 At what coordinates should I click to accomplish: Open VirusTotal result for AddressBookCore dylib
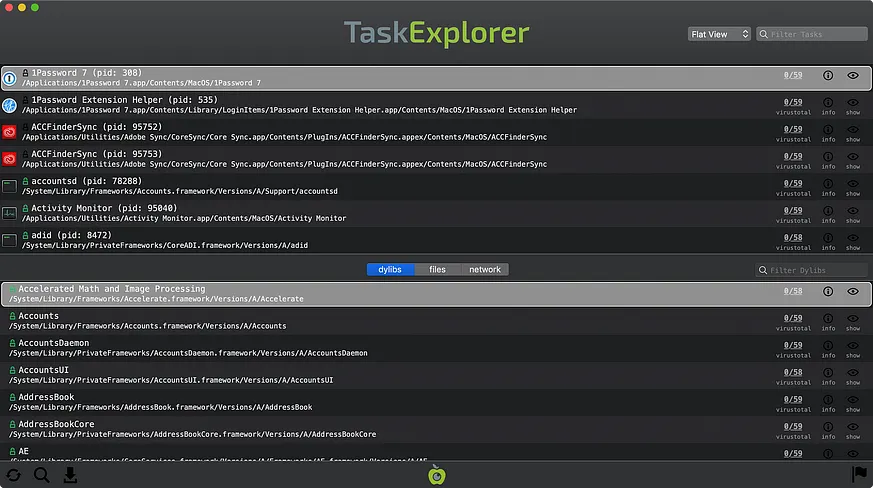pos(793,427)
